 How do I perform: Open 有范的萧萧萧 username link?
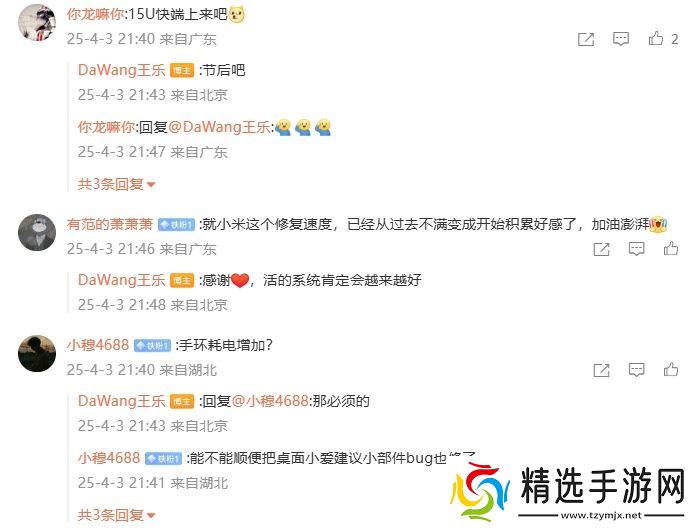point(110,224)
